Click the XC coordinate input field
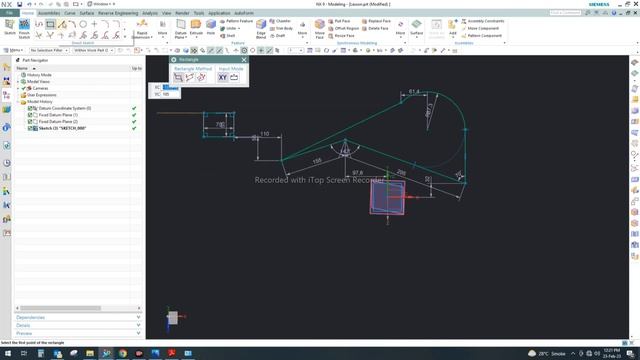 pos(170,87)
